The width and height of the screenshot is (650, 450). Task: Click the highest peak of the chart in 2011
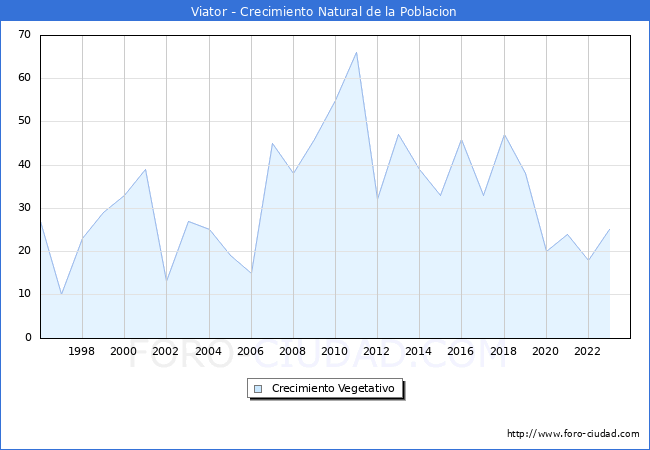[x=356, y=53]
